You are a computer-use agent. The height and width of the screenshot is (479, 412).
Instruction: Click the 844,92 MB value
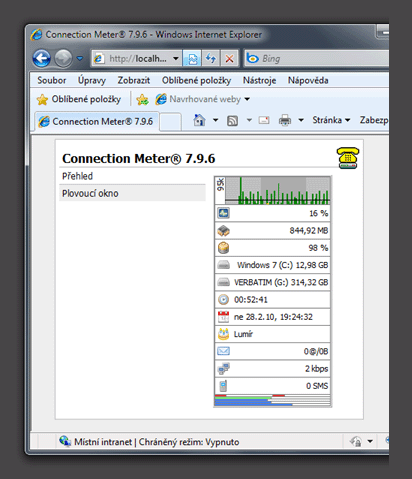point(309,231)
